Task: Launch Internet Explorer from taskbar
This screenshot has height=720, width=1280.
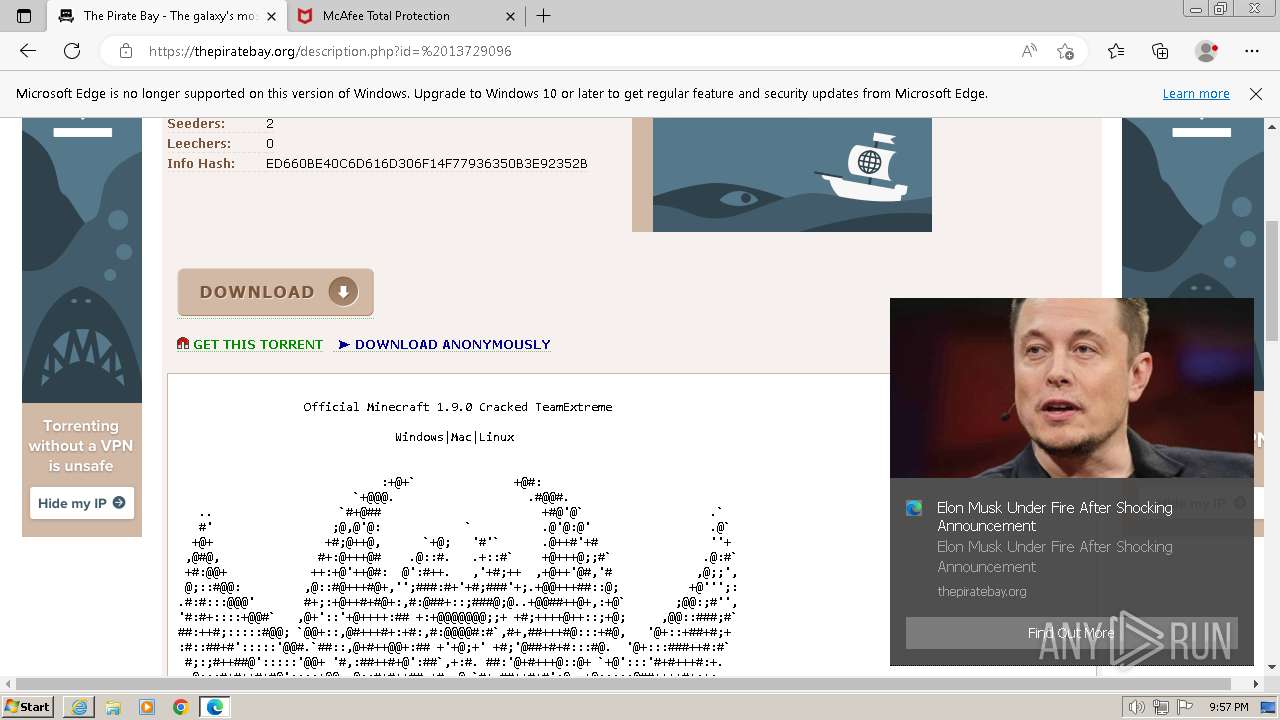Action: pos(79,707)
